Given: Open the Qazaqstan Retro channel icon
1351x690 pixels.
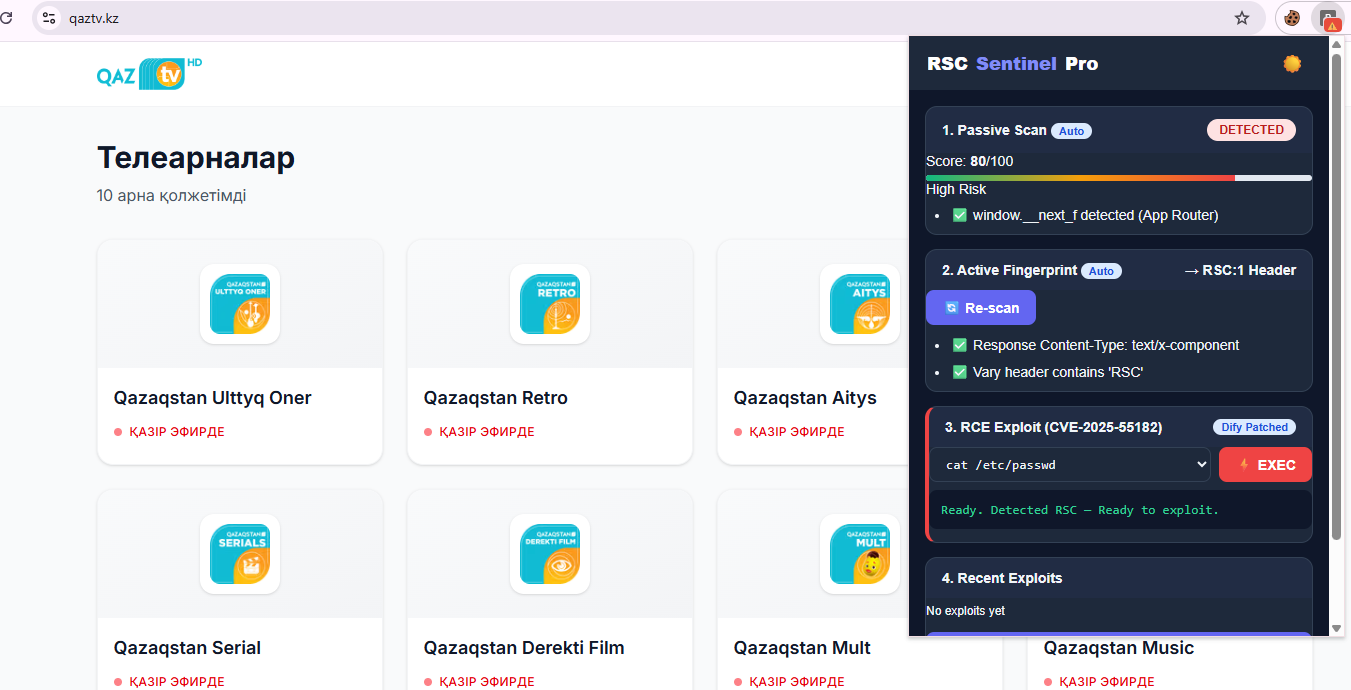Looking at the screenshot, I should pyautogui.click(x=550, y=304).
